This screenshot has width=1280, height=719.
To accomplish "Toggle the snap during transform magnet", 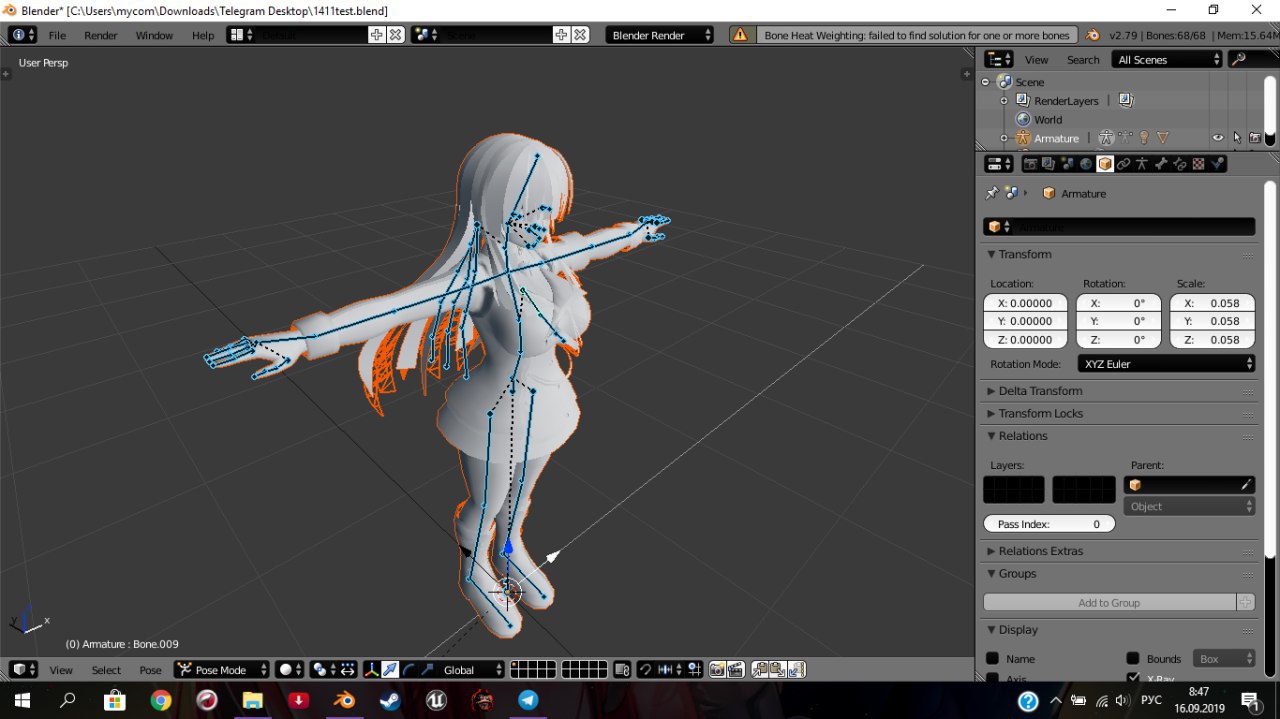I will click(x=646, y=669).
